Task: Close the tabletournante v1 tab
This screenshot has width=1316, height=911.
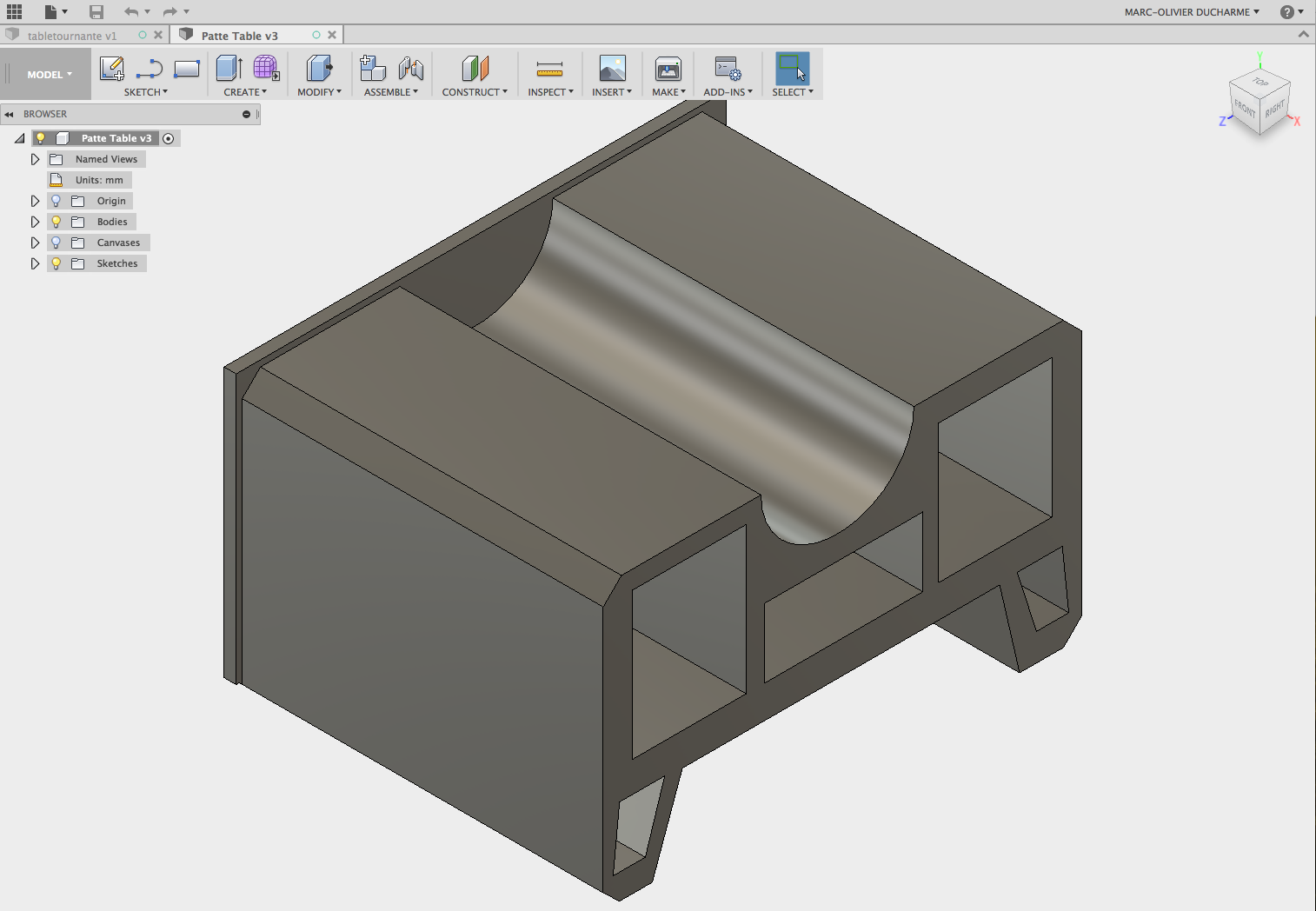Action: pos(158,35)
